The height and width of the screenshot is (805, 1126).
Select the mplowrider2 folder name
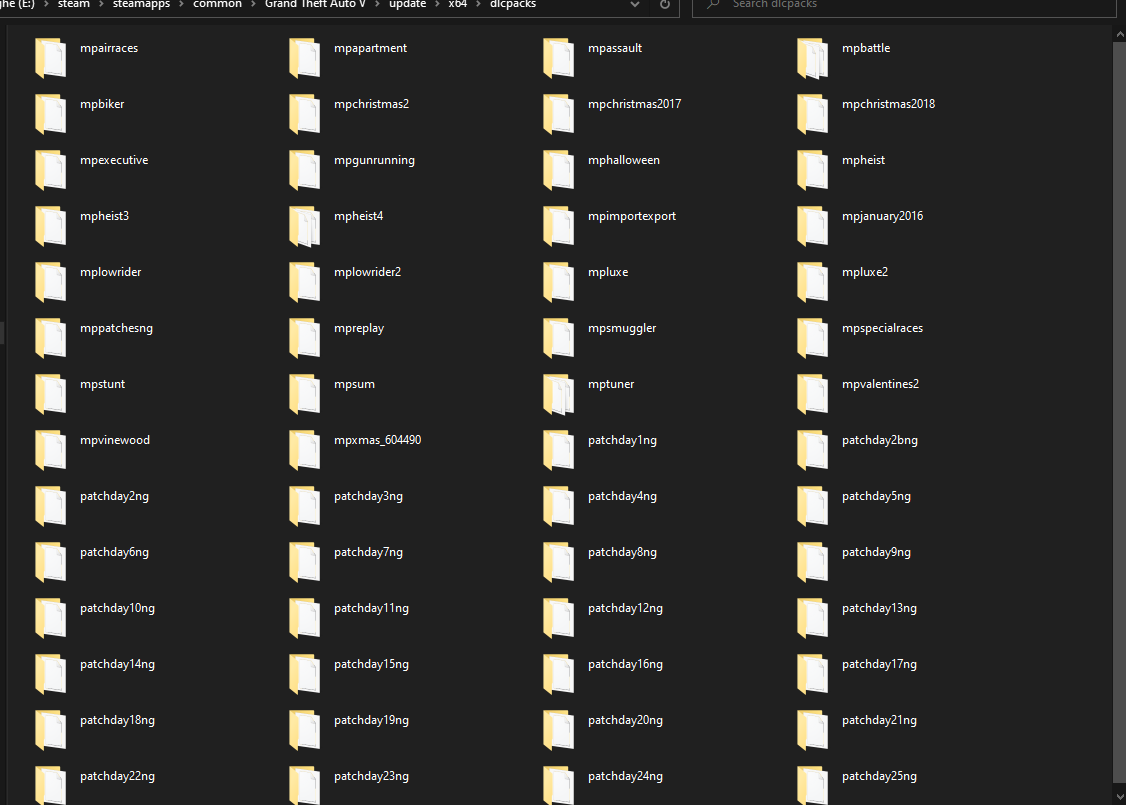(x=367, y=272)
